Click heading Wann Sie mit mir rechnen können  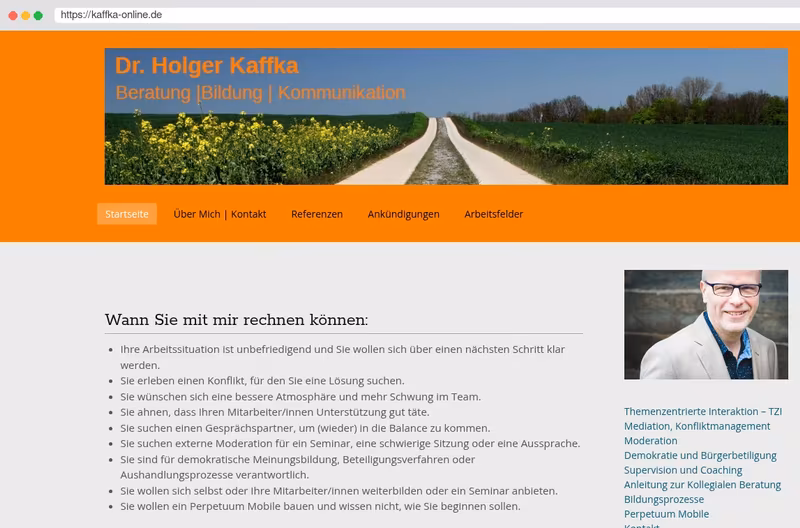236,320
